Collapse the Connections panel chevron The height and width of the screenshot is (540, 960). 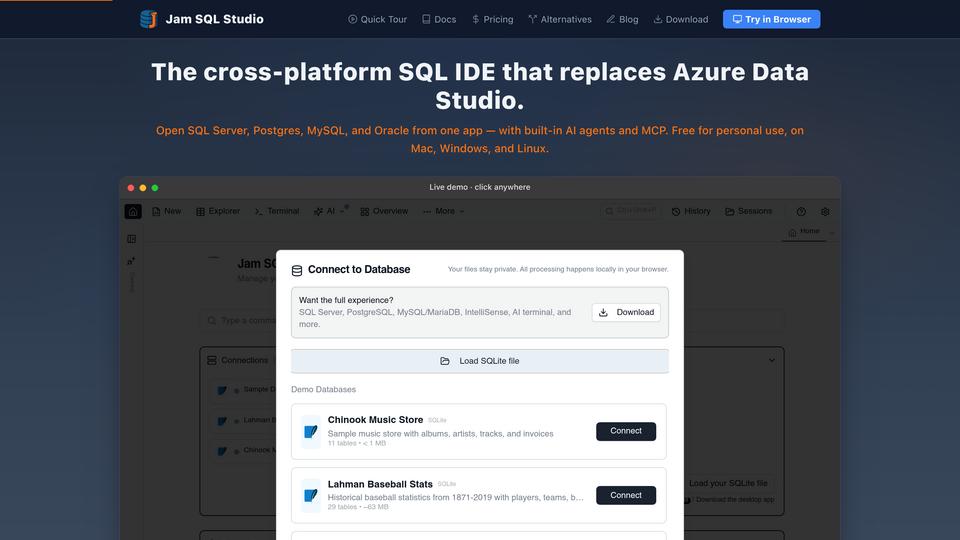772,360
